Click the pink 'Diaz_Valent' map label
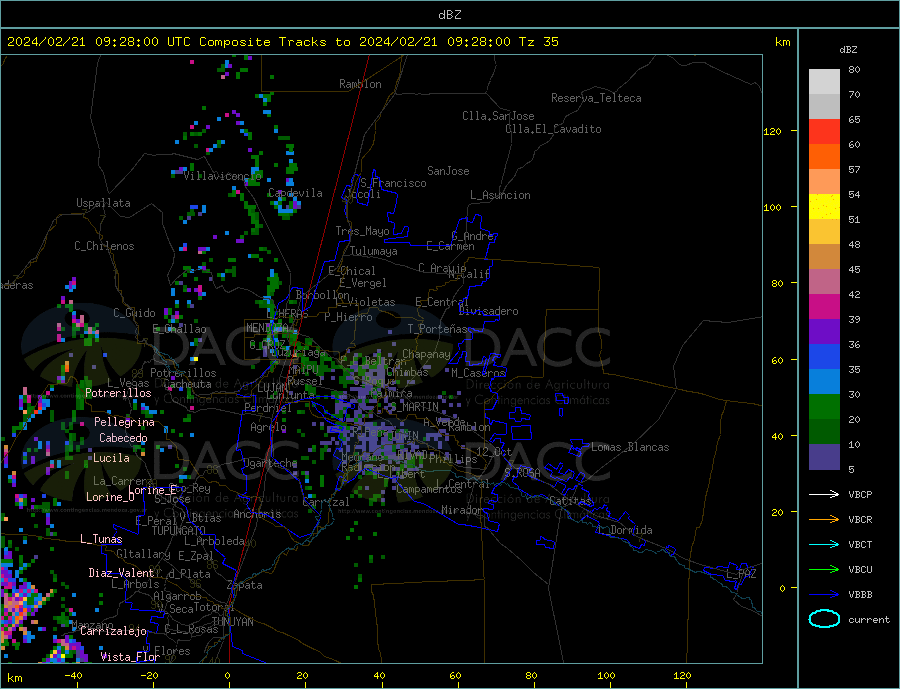This screenshot has width=900, height=689. click(x=121, y=573)
